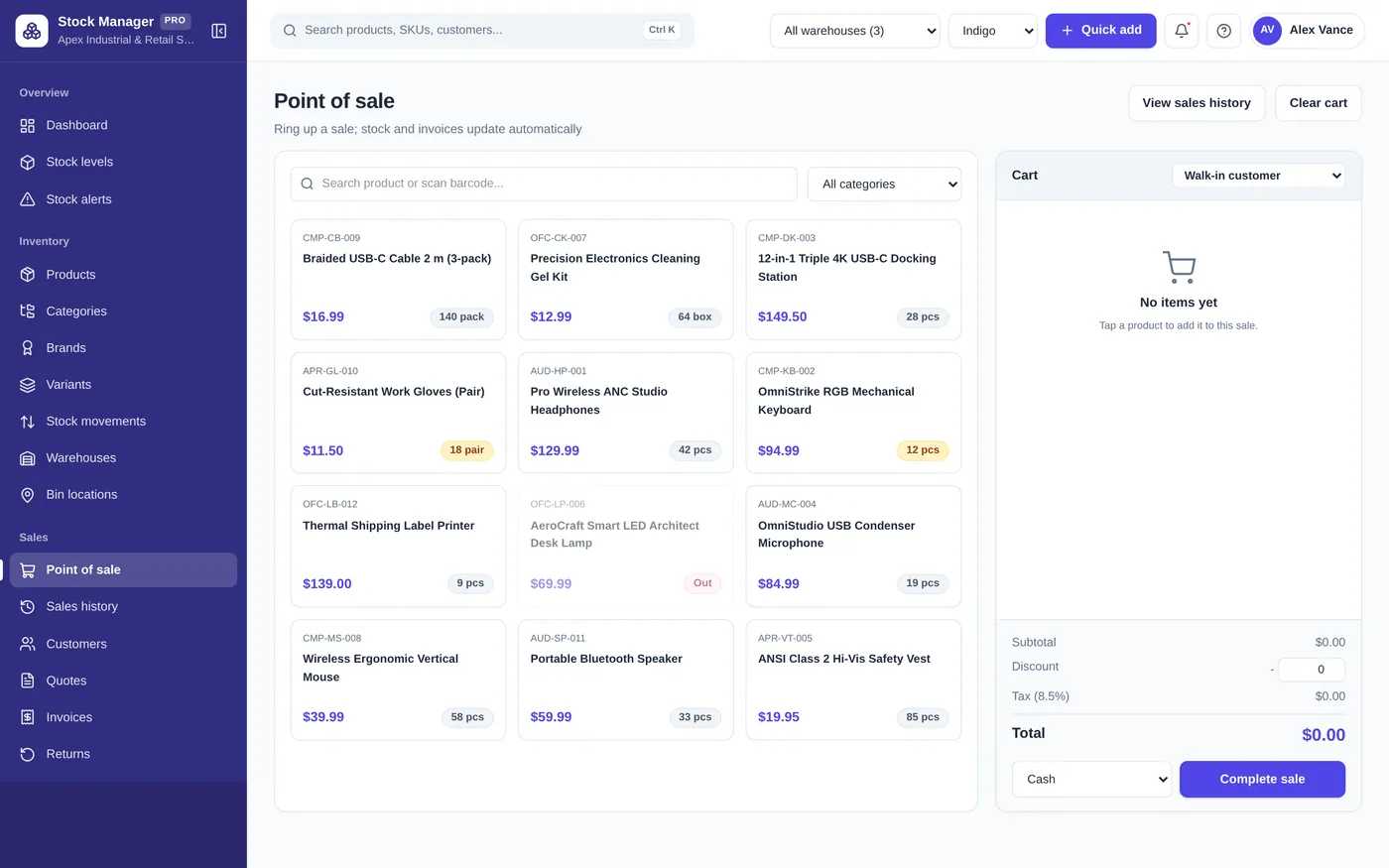The width and height of the screenshot is (1389, 868).
Task: Click the Bin locations pin icon
Action: pos(28,495)
